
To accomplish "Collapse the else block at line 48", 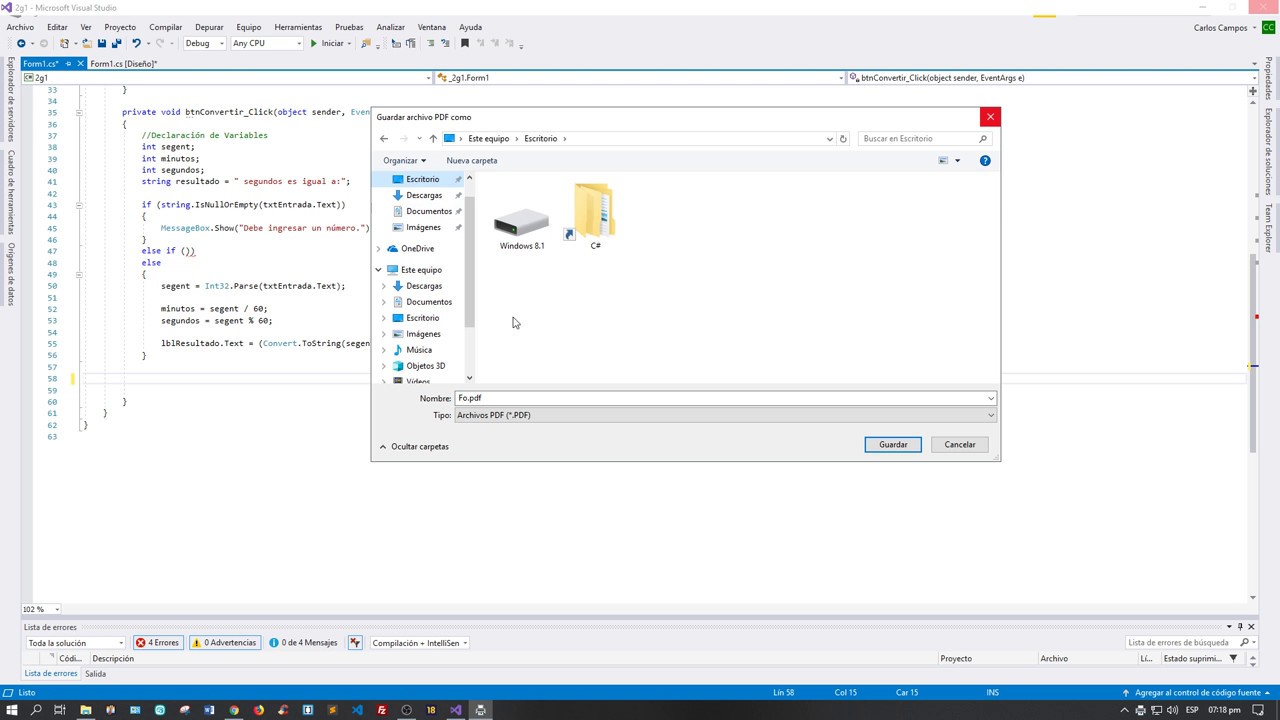I will click(x=78, y=274).
